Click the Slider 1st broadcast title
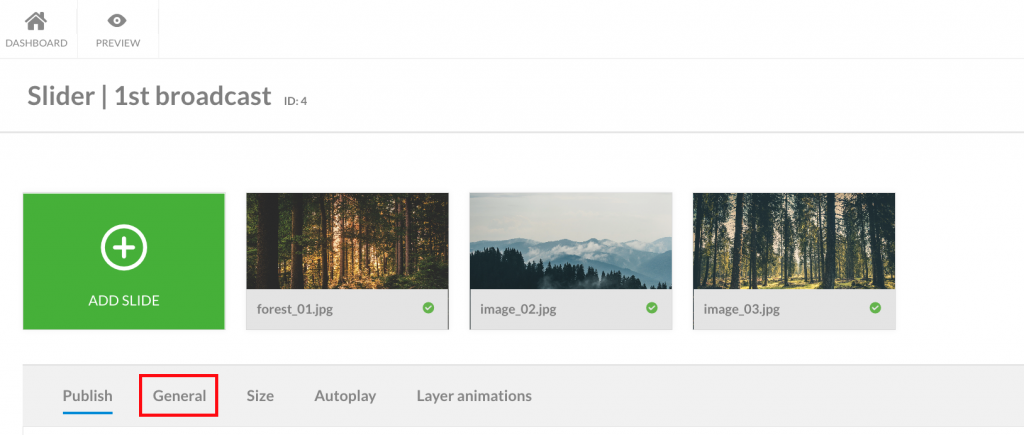The width and height of the screenshot is (1024, 435). pyautogui.click(x=149, y=96)
